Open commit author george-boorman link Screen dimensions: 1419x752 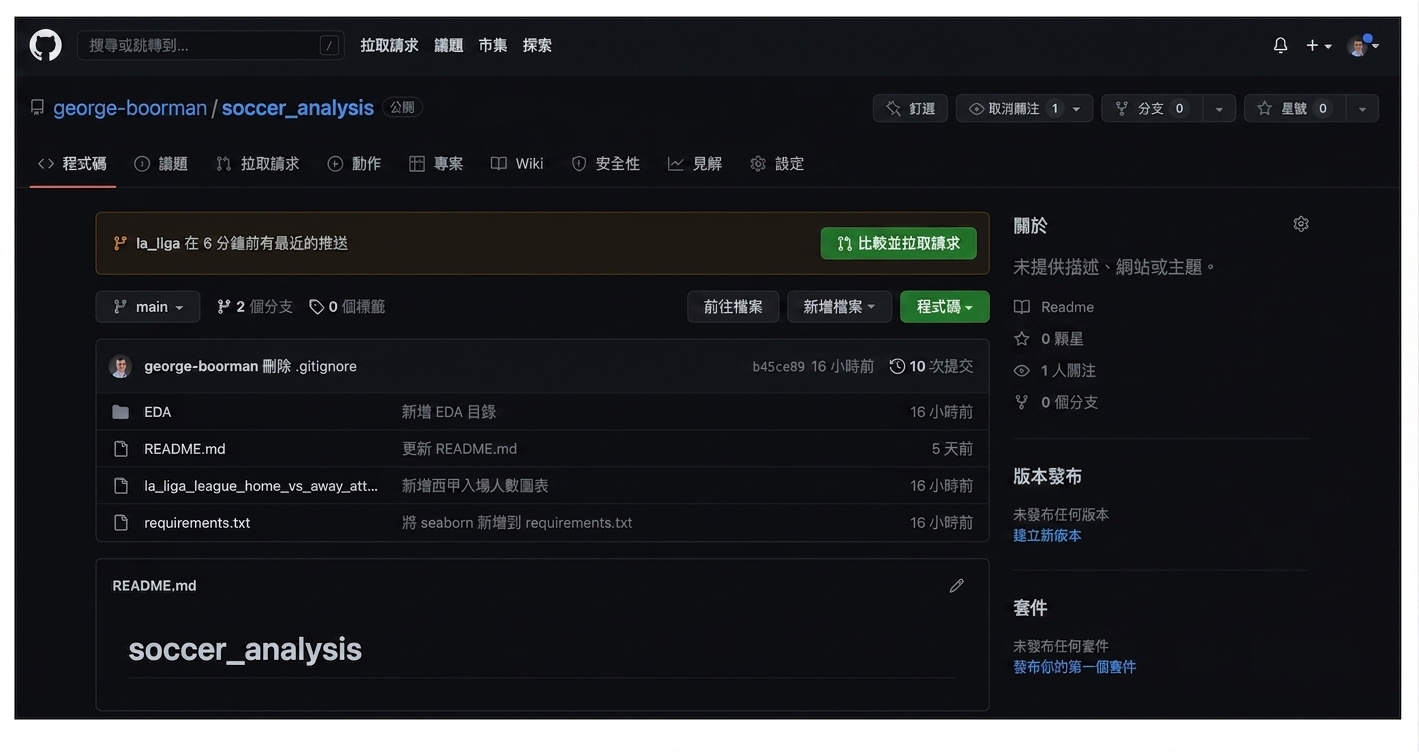pos(201,366)
